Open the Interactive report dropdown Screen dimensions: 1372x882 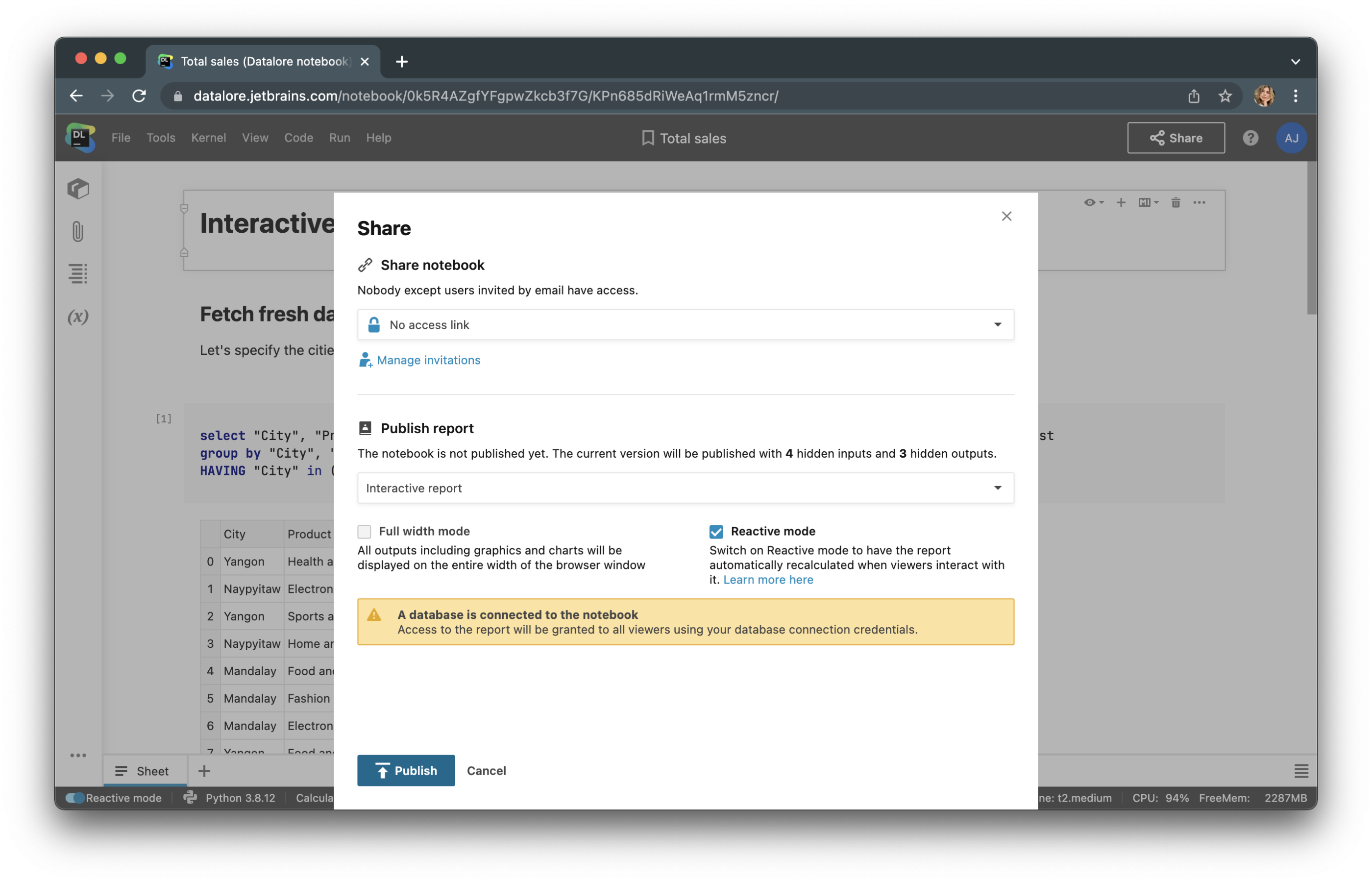(686, 488)
